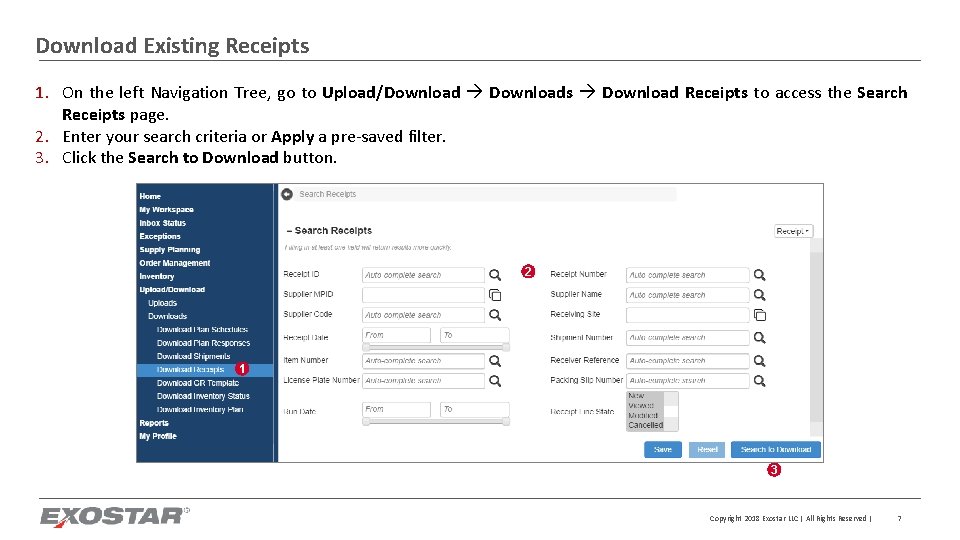960x540 pixels.
Task: Collapse the Search Receipts section header
Action: coord(329,231)
